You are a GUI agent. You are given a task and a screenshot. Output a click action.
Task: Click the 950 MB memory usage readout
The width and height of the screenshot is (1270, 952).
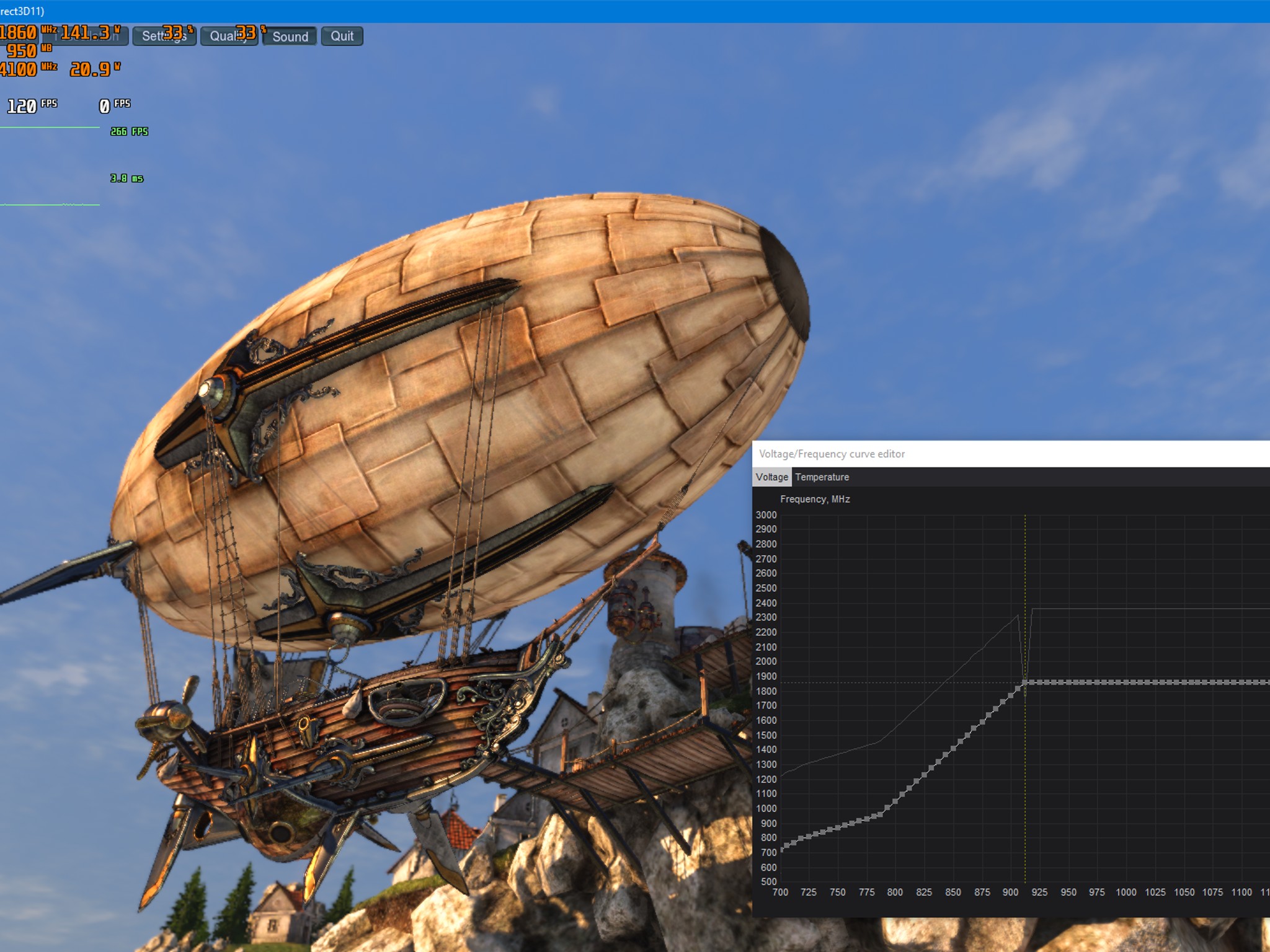click(29, 51)
